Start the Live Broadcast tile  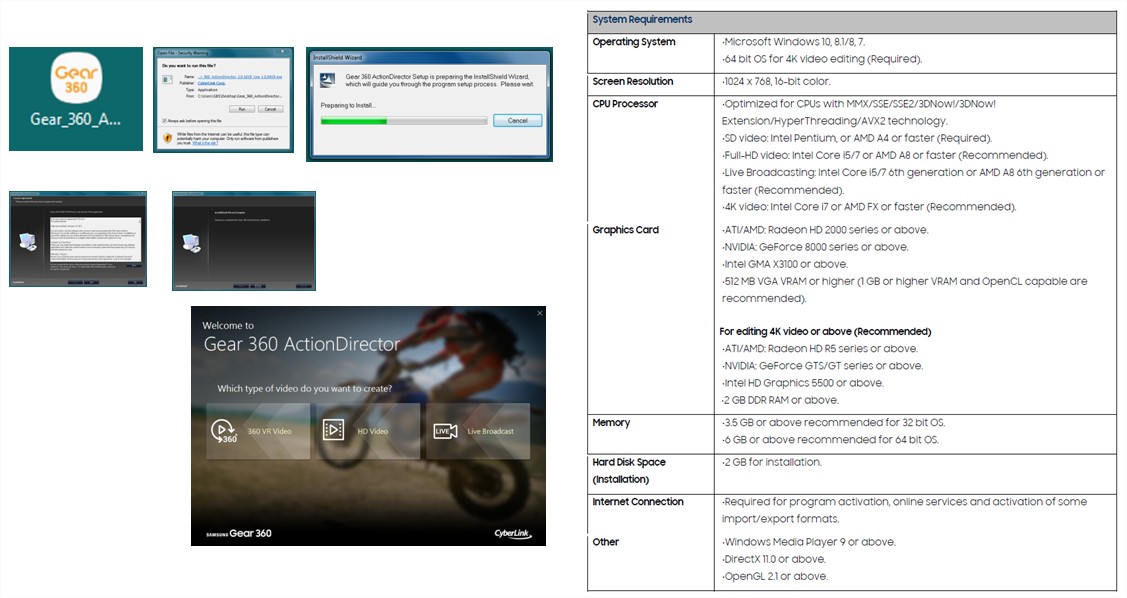coord(478,431)
